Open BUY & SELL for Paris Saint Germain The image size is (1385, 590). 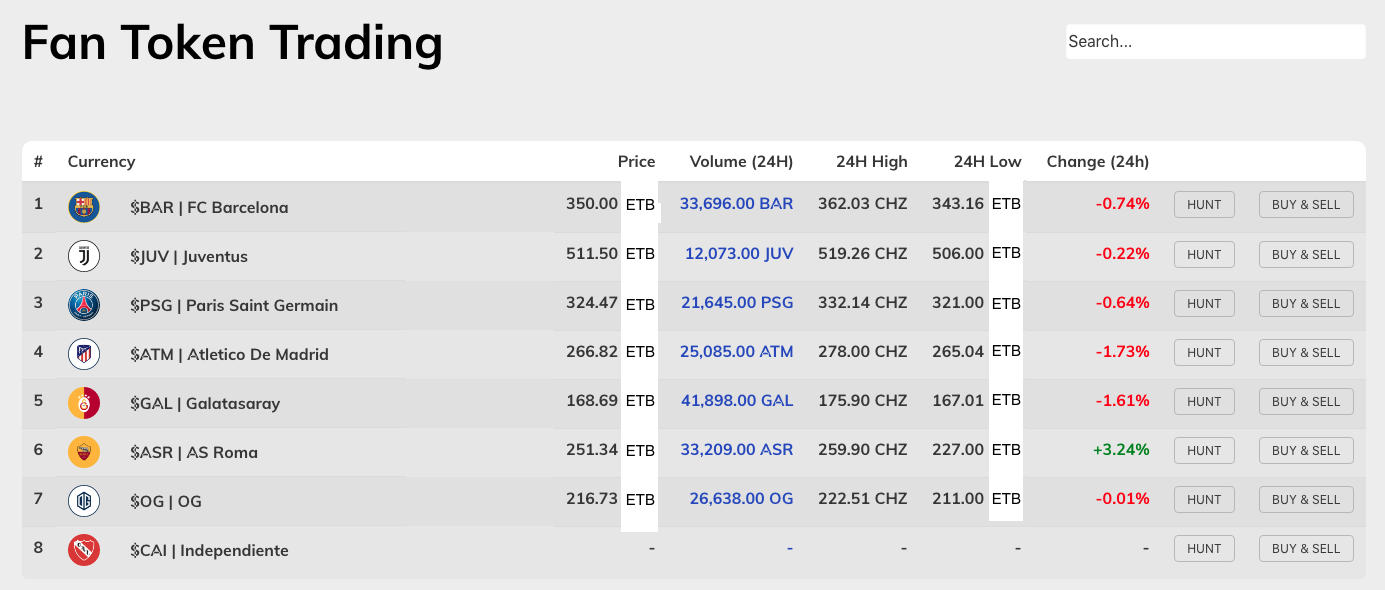(1306, 303)
